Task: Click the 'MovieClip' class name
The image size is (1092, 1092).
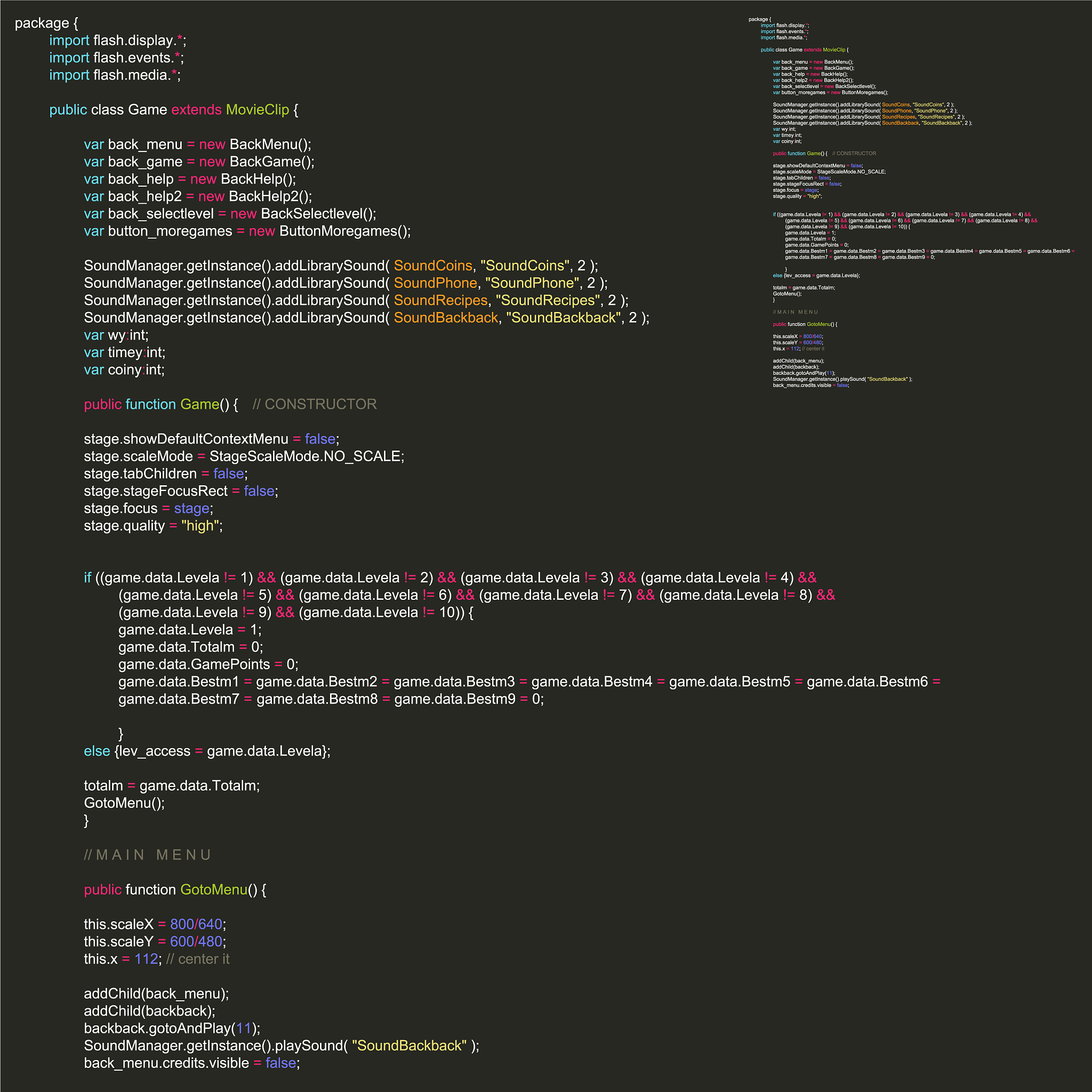Action: (257, 110)
